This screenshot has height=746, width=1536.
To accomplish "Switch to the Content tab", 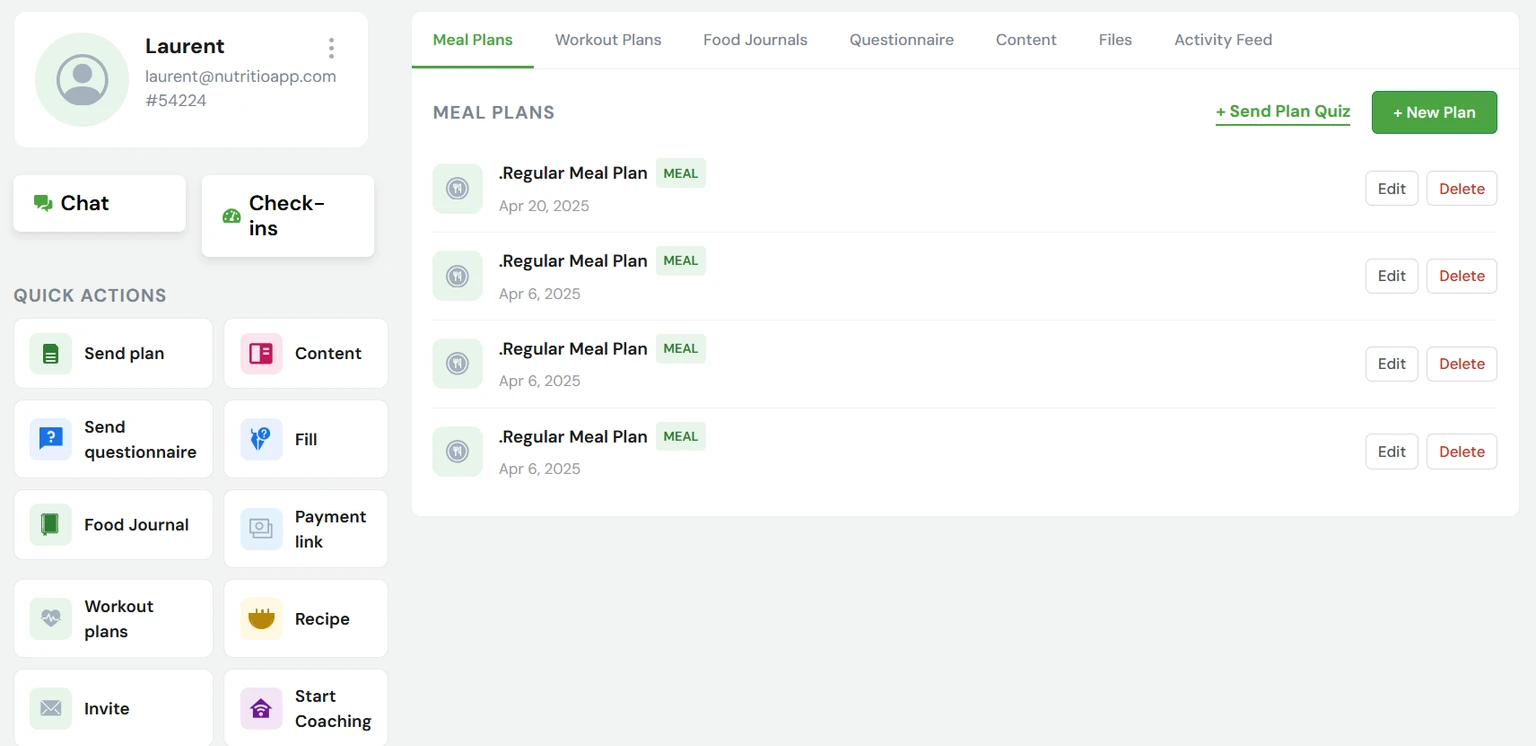I will tap(1026, 40).
